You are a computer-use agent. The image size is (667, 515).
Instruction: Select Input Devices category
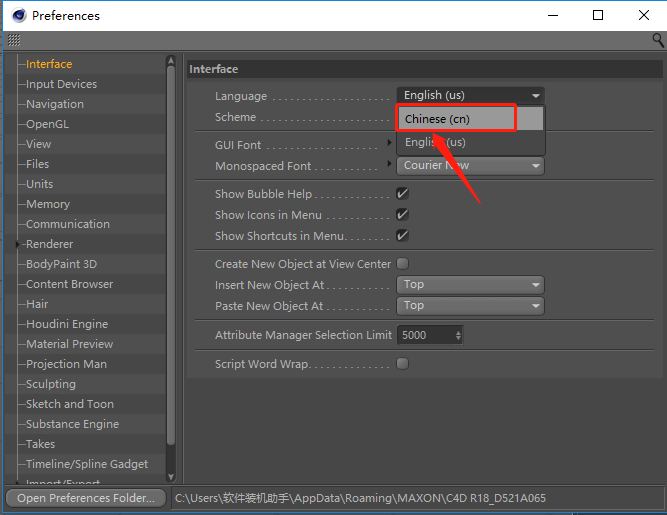click(x=61, y=84)
